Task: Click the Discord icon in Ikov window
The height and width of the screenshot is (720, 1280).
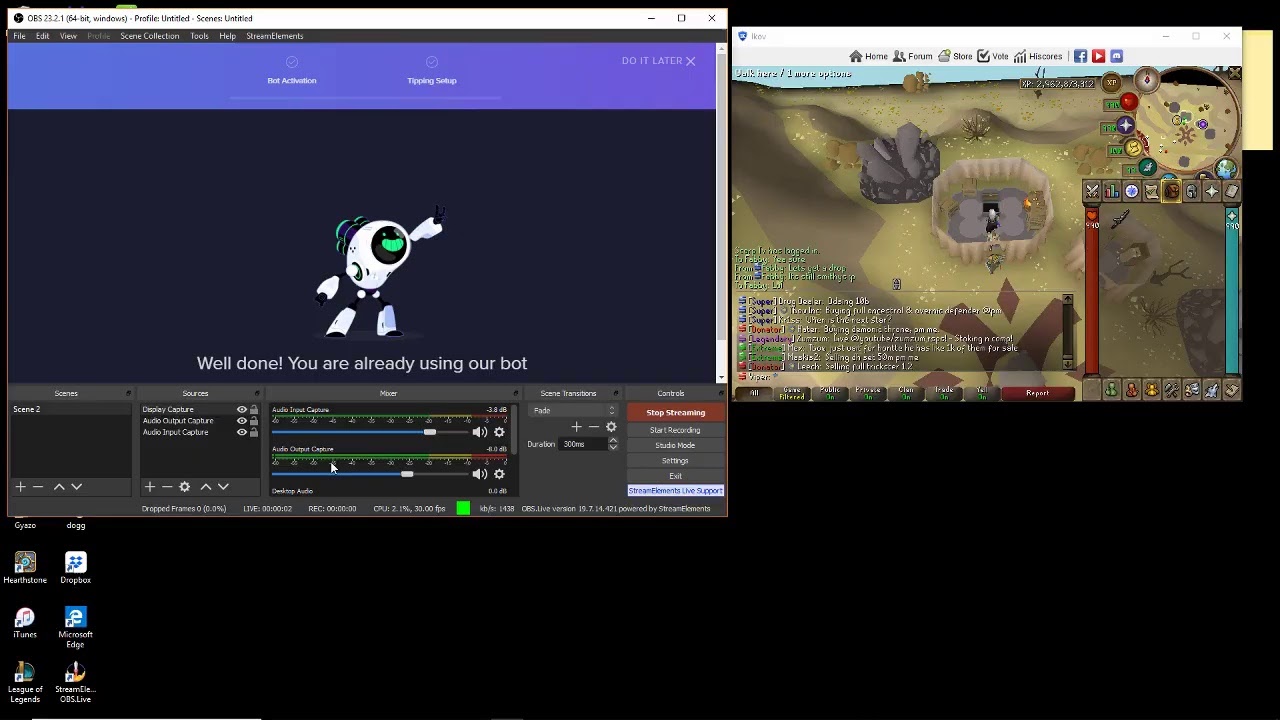Action: [x=1116, y=57]
